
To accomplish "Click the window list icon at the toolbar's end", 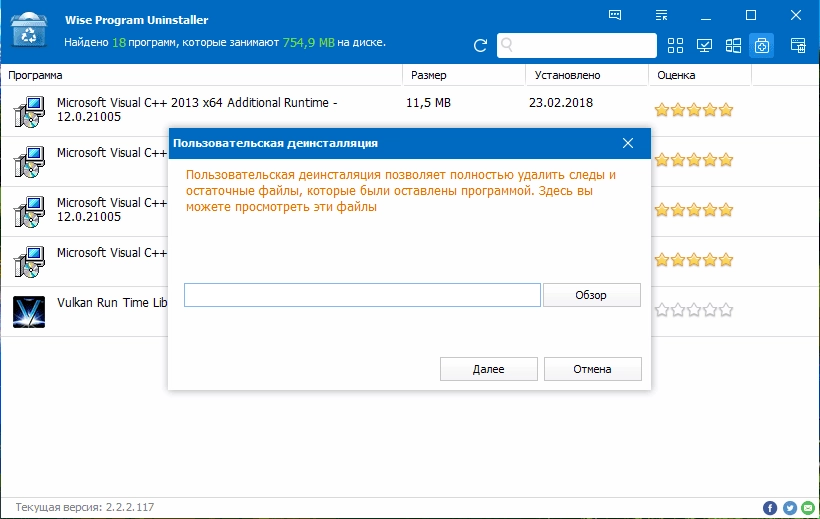I will (x=798, y=46).
